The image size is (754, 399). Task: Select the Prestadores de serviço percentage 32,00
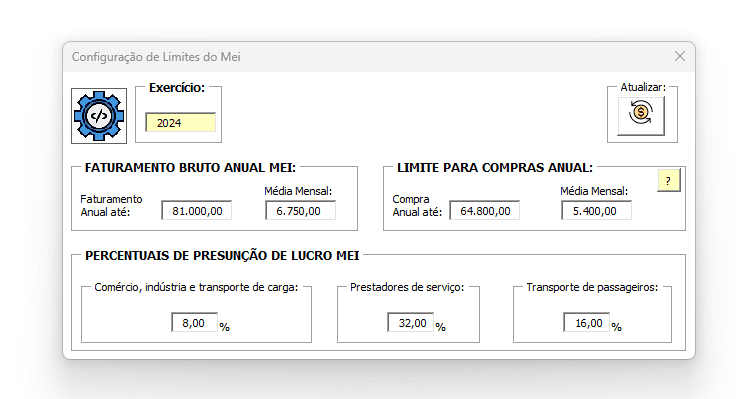(x=411, y=323)
